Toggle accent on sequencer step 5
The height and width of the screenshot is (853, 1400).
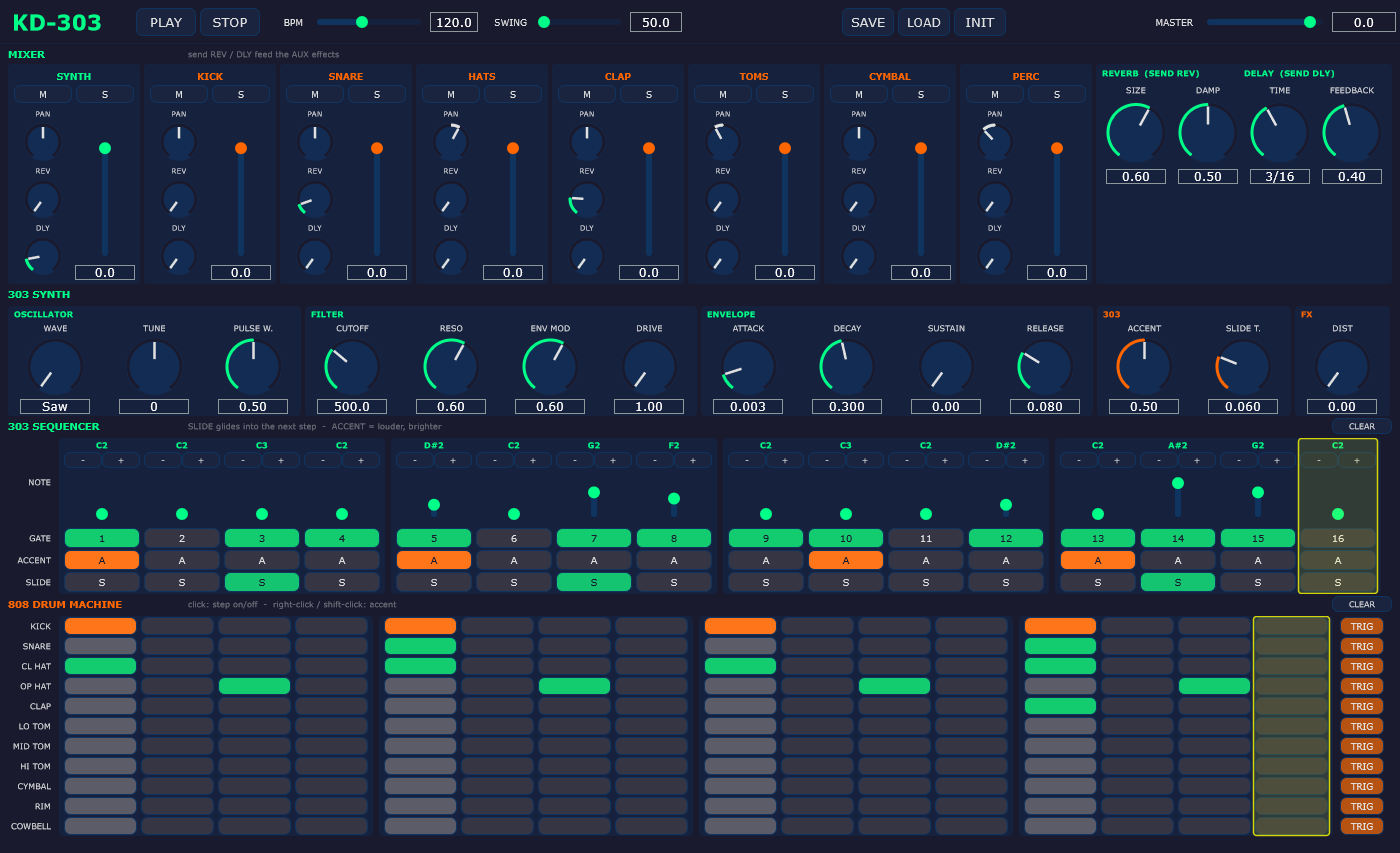(x=434, y=560)
